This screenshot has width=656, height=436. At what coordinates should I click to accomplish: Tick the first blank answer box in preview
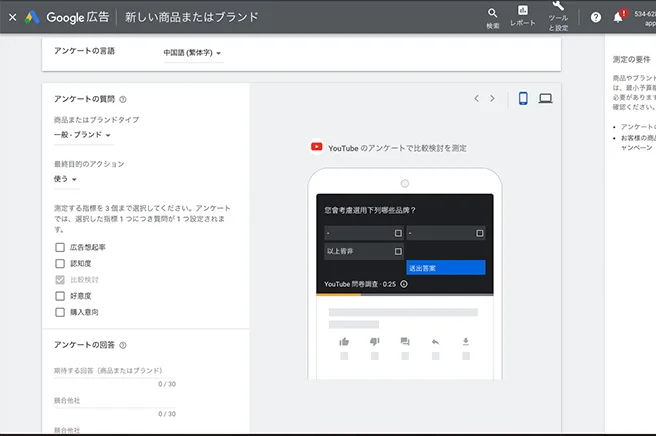(398, 233)
